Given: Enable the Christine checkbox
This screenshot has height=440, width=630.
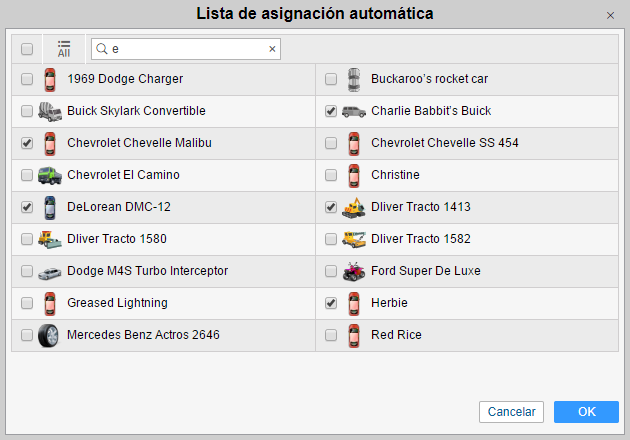Looking at the screenshot, I should coord(331,175).
